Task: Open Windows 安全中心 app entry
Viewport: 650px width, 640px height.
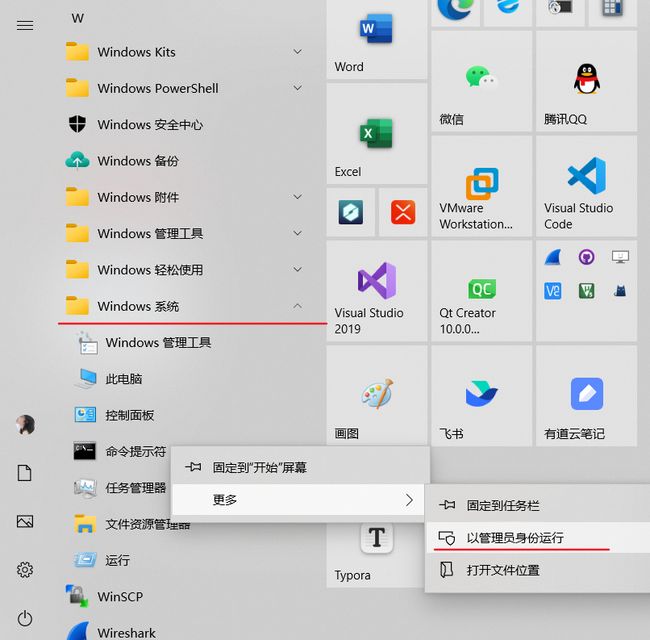Action: pyautogui.click(x=184, y=124)
